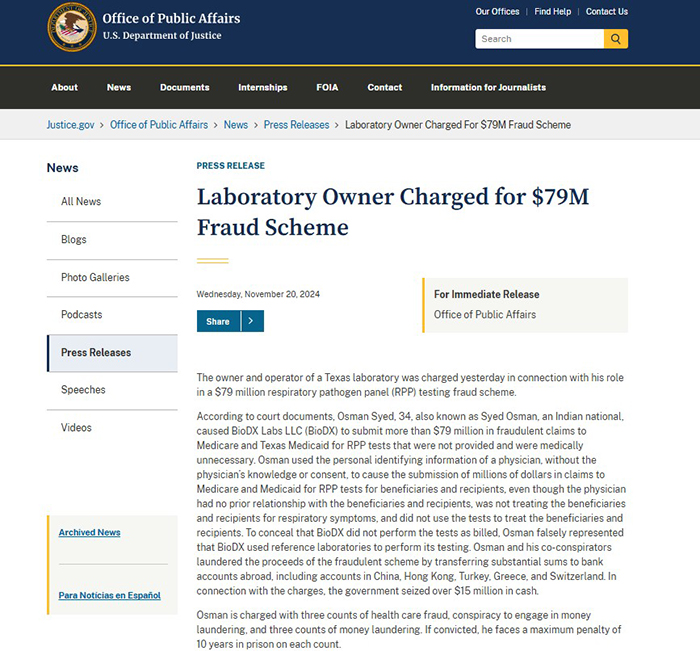Image resolution: width=700 pixels, height=651 pixels.
Task: Open the News navigation menu
Action: tap(119, 88)
